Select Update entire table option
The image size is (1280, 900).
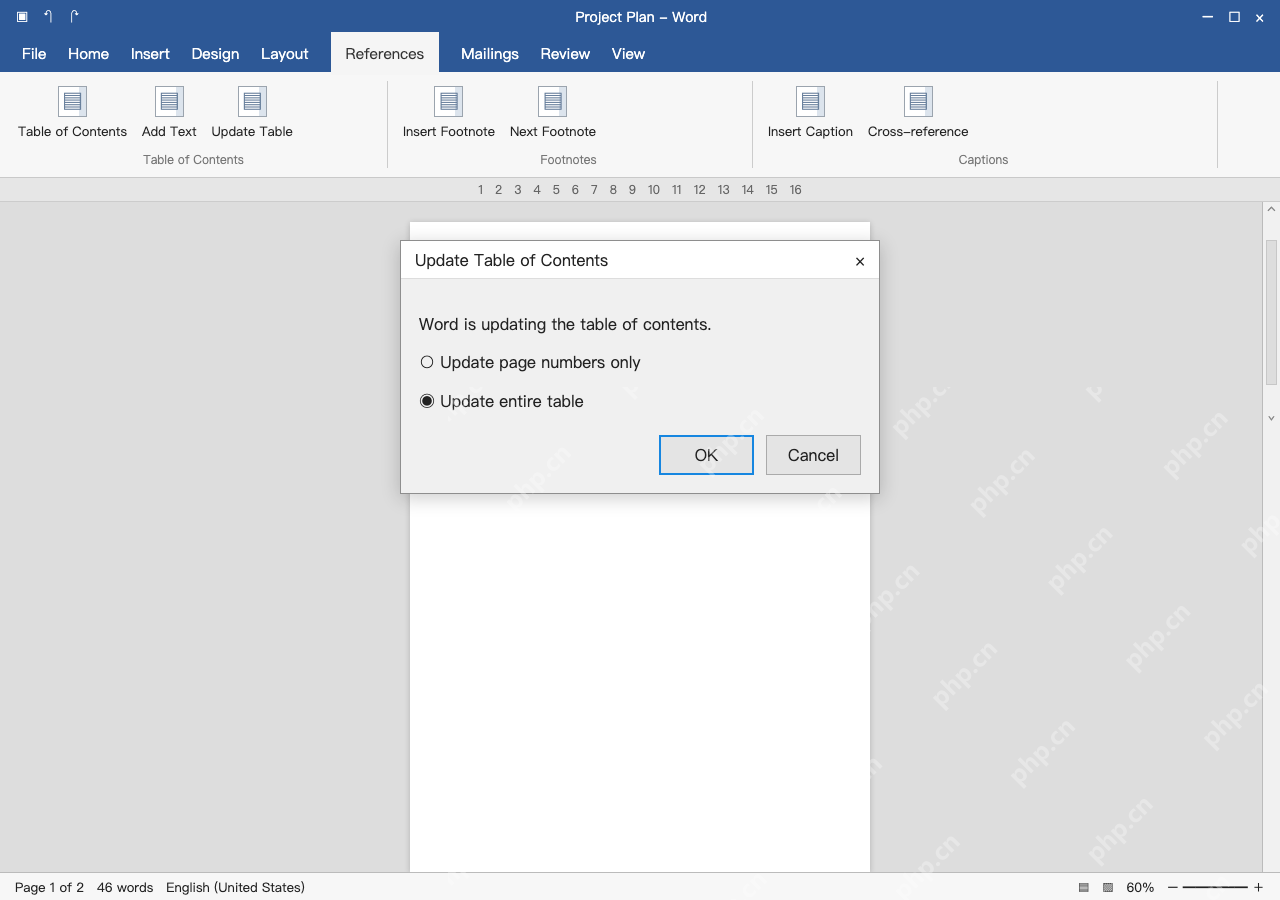(x=502, y=401)
